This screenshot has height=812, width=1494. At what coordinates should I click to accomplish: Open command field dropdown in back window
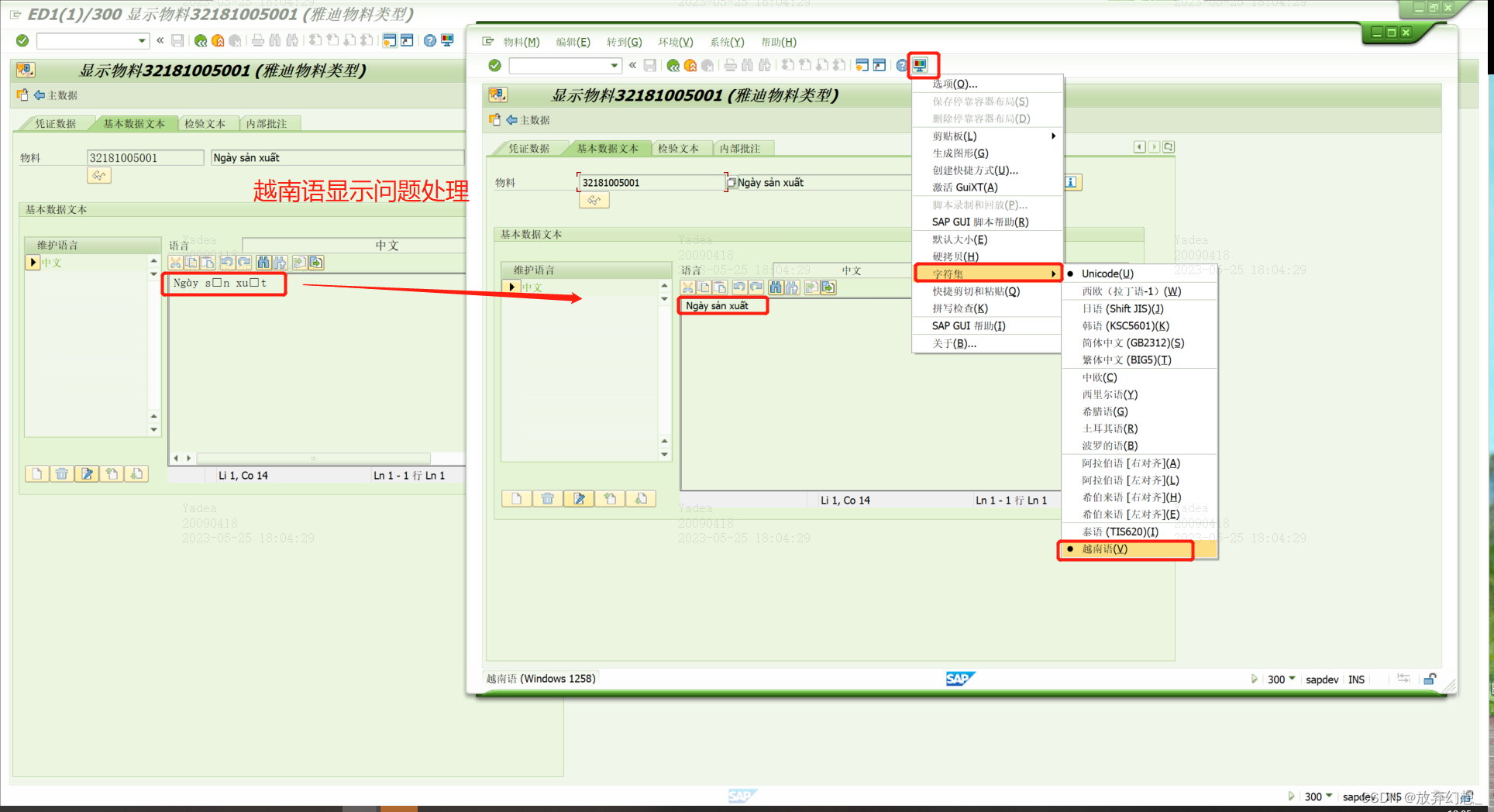click(142, 40)
